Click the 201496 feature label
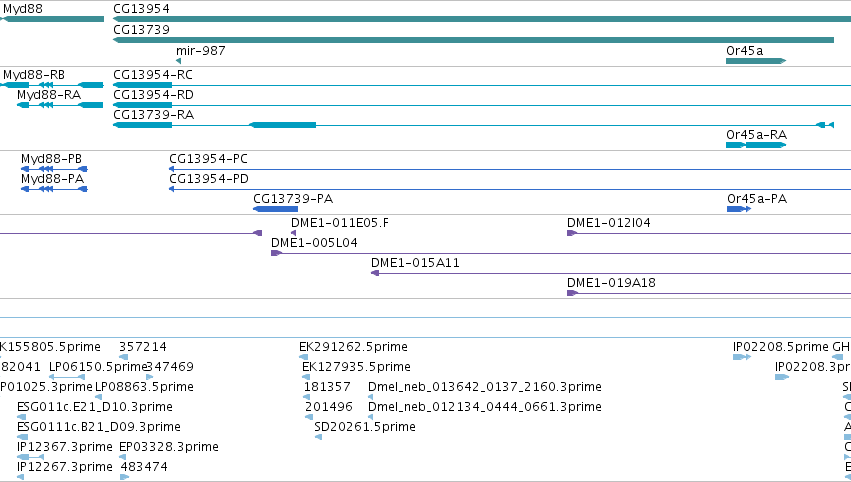This screenshot has width=851, height=482. point(329,407)
